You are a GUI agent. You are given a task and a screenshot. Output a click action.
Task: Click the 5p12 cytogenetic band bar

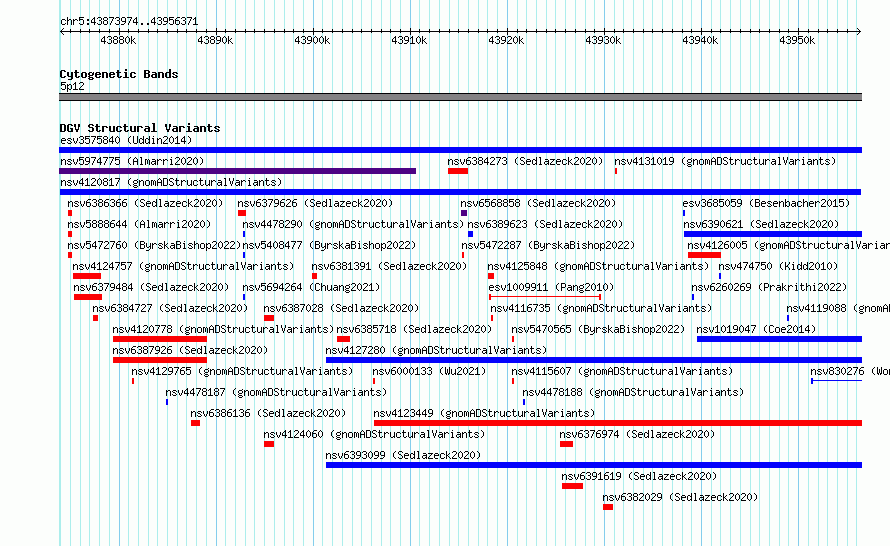click(x=460, y=97)
